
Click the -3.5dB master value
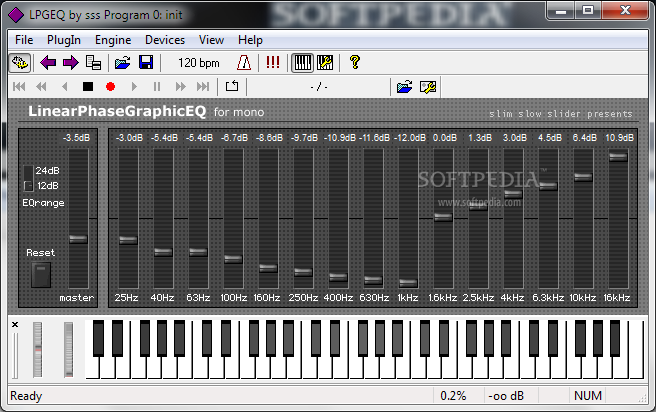coord(77,138)
